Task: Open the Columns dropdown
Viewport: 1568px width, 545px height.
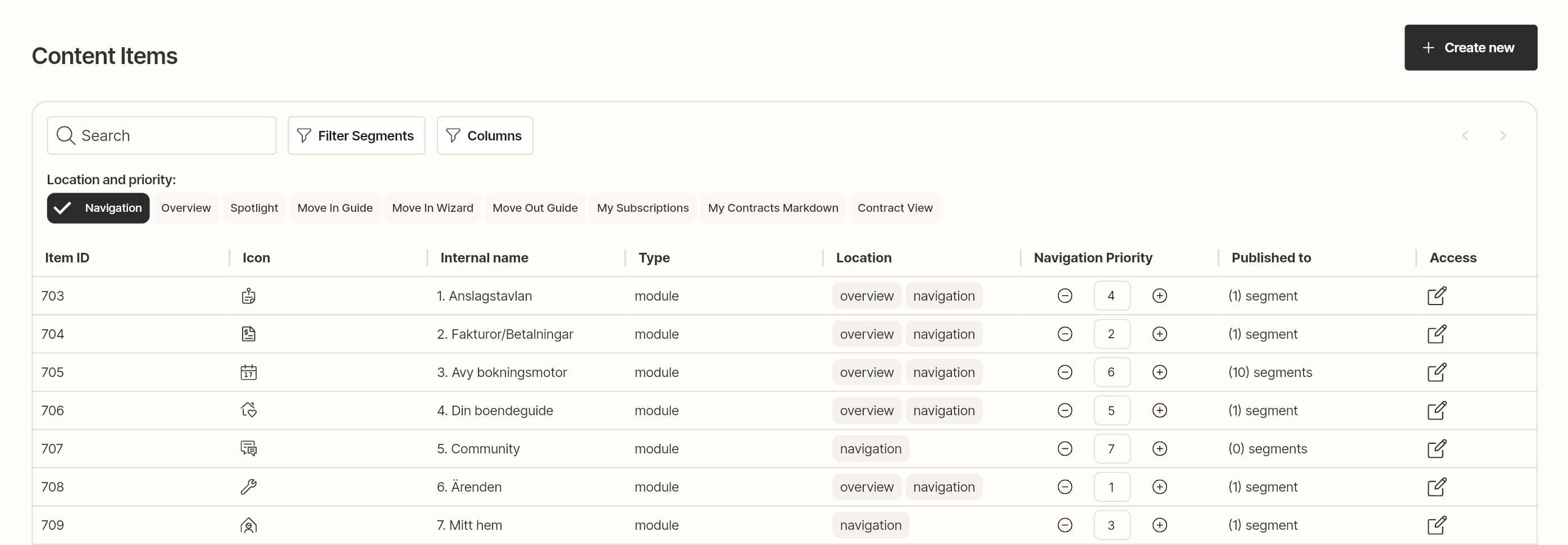Action: point(485,136)
